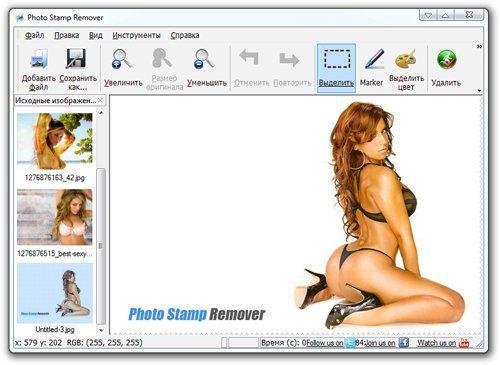Image resolution: width=500 pixels, height=365 pixels.
Task: Close the Photo Stamp Remover window
Action: [468, 15]
